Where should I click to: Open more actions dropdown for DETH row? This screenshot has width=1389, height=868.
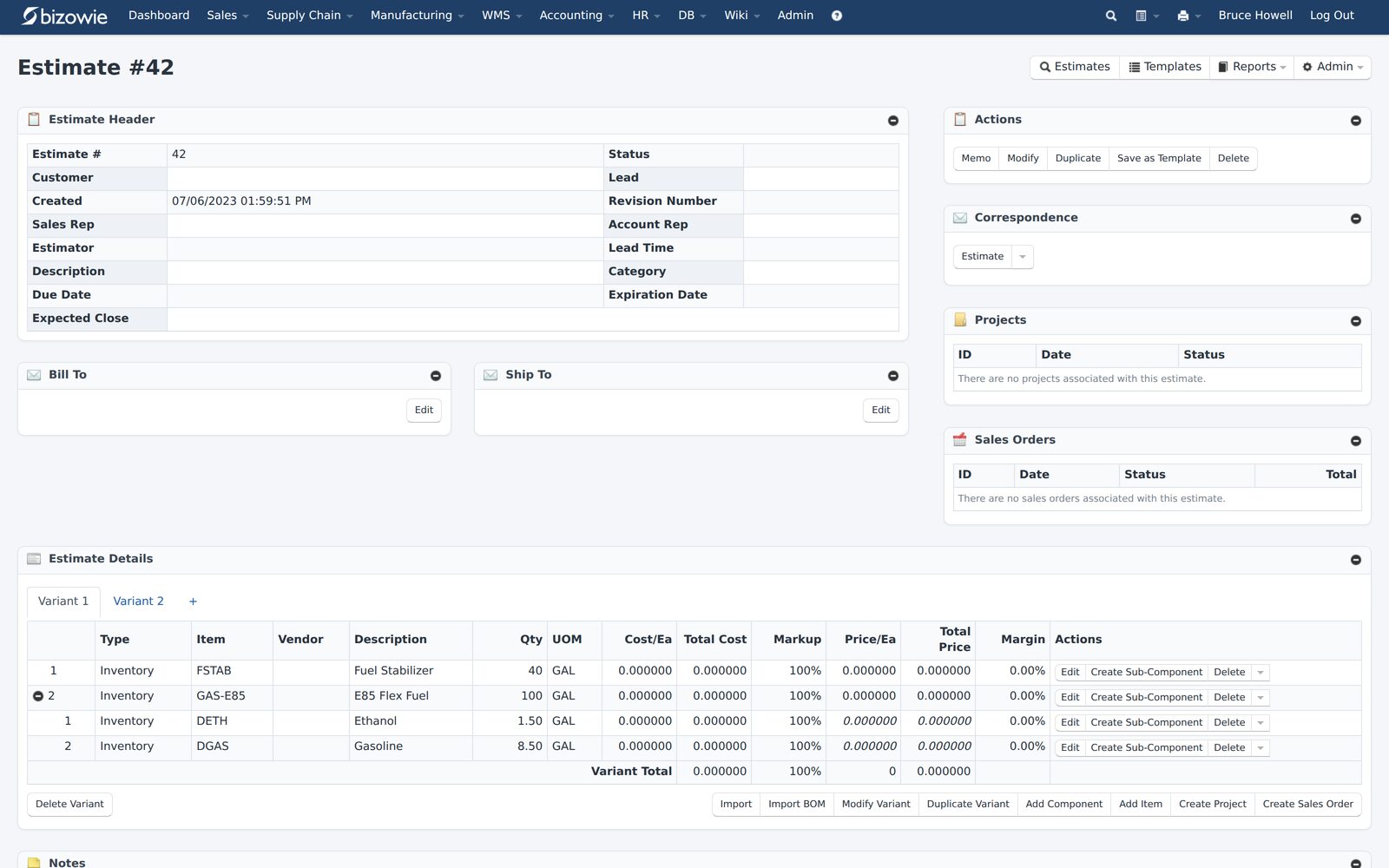coord(1261,723)
